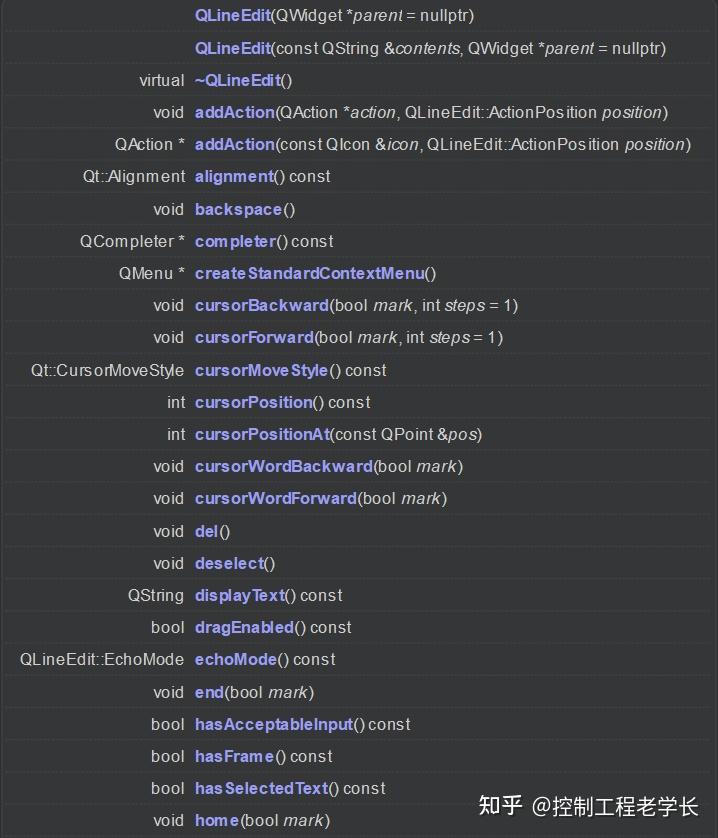Click the displayText function link
The image size is (718, 838).
coord(240,595)
